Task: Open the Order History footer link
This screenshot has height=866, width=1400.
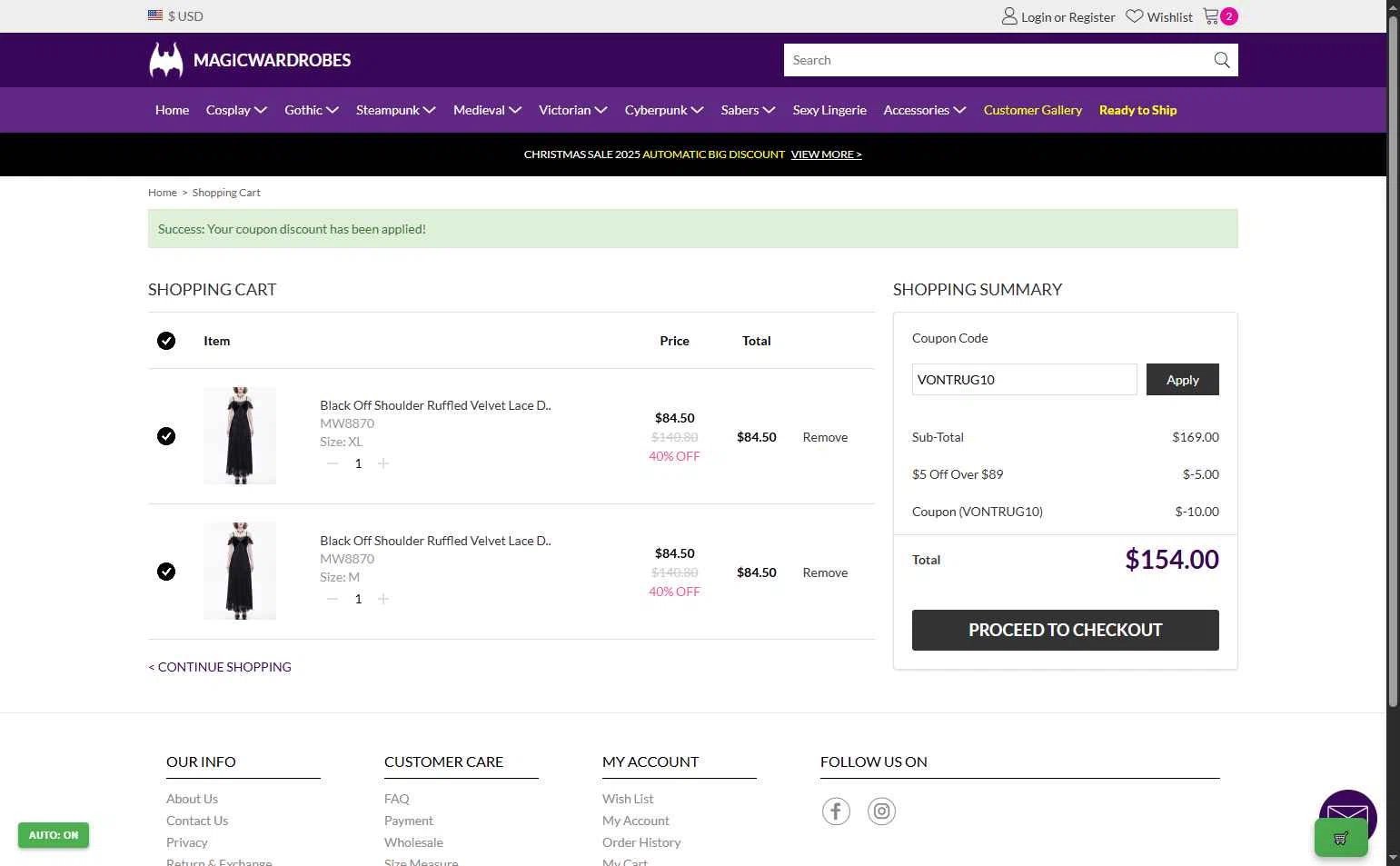Action: tap(641, 842)
